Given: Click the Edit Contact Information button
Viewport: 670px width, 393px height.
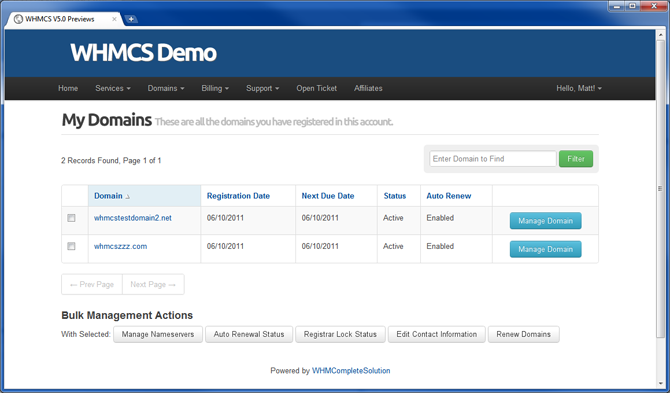Looking at the screenshot, I should (x=436, y=334).
